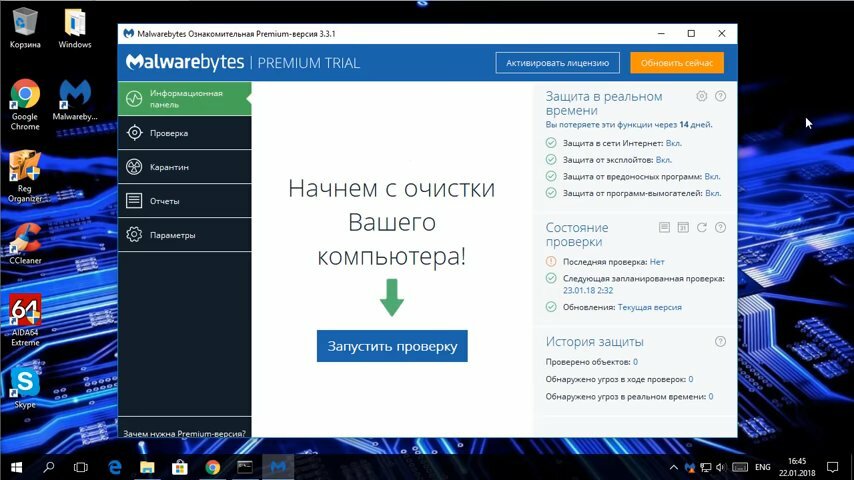This screenshot has height=480, width=854.
Task: Click the settings gear icon in sidebar
Action: (134, 234)
